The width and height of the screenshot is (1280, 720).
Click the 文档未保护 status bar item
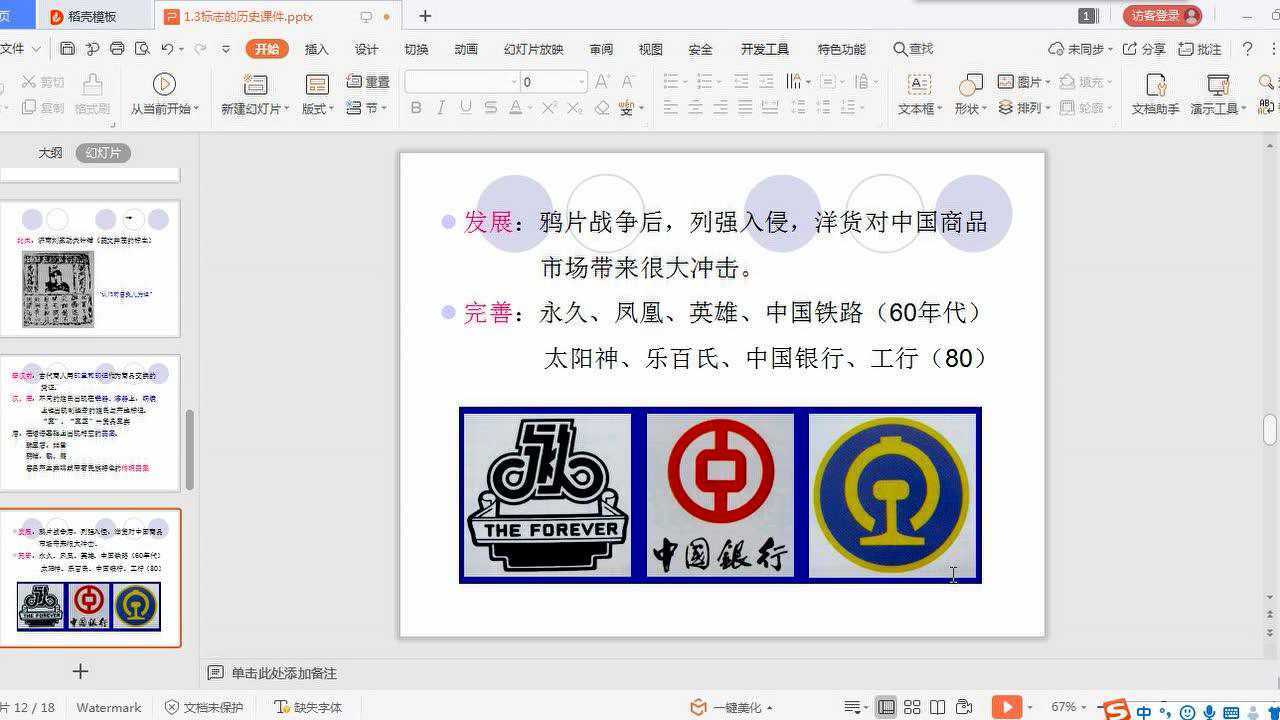point(204,707)
